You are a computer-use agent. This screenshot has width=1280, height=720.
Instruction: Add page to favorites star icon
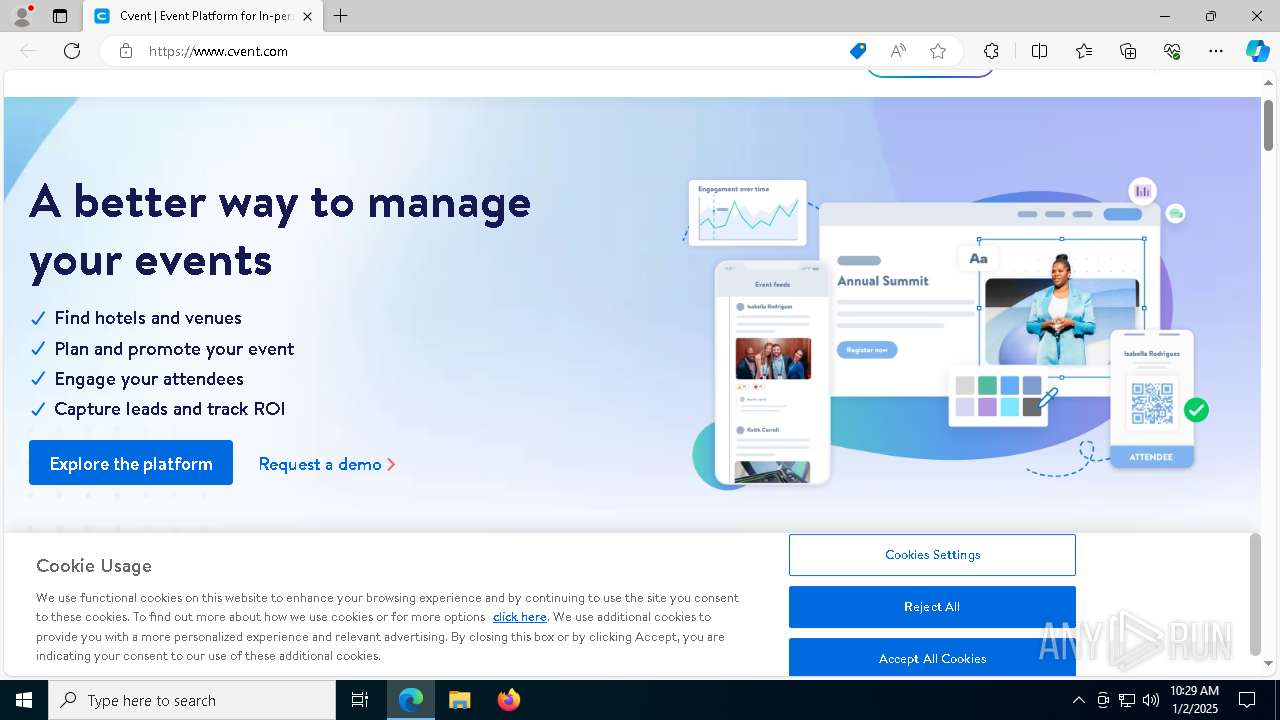click(x=938, y=51)
